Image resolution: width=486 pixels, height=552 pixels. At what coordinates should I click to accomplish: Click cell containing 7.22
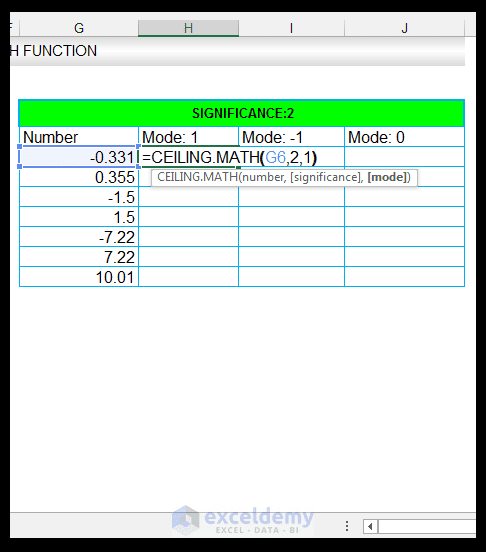79,257
